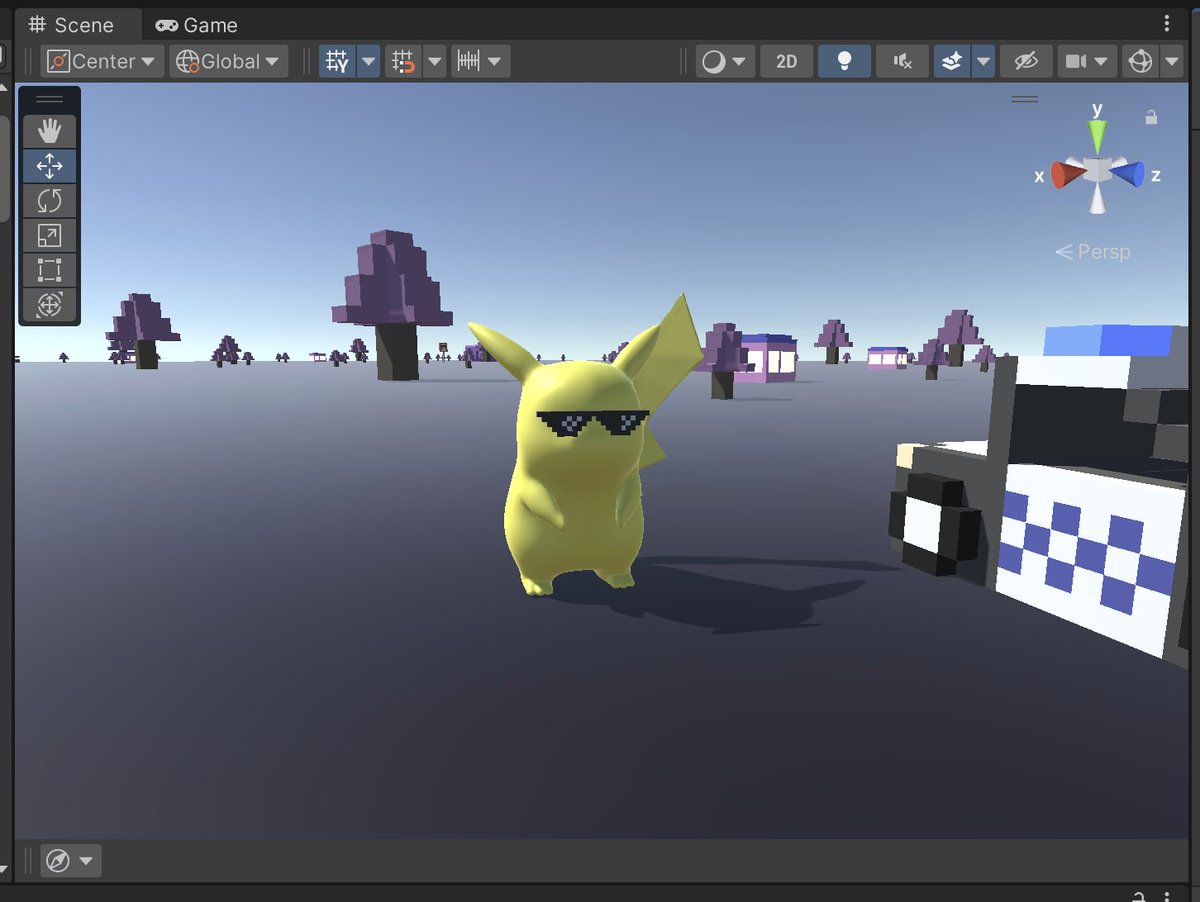Click the green Y axis cone
The height and width of the screenshot is (902, 1200).
[1097, 136]
